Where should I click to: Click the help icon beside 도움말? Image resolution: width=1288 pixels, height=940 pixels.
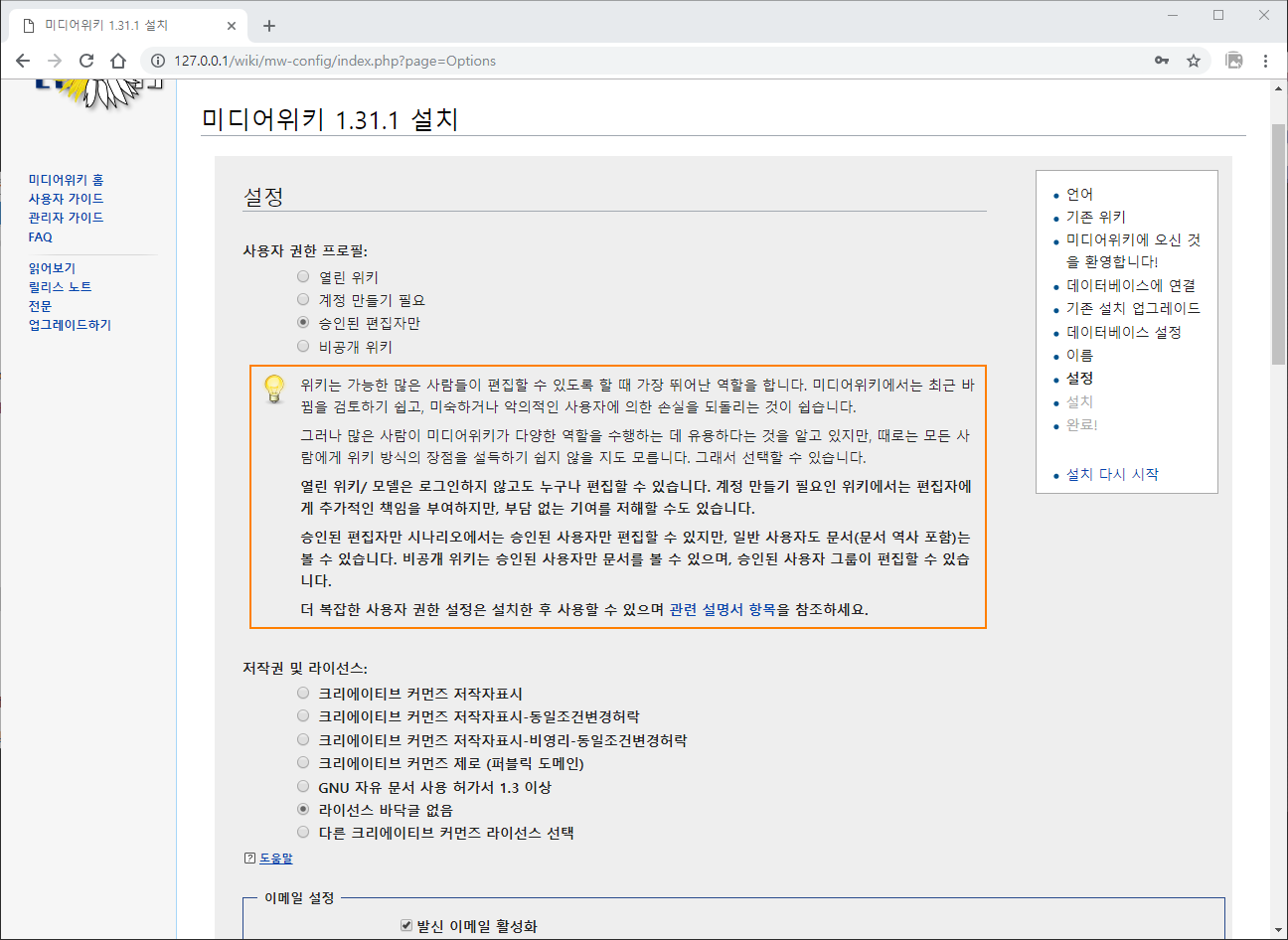click(x=249, y=859)
